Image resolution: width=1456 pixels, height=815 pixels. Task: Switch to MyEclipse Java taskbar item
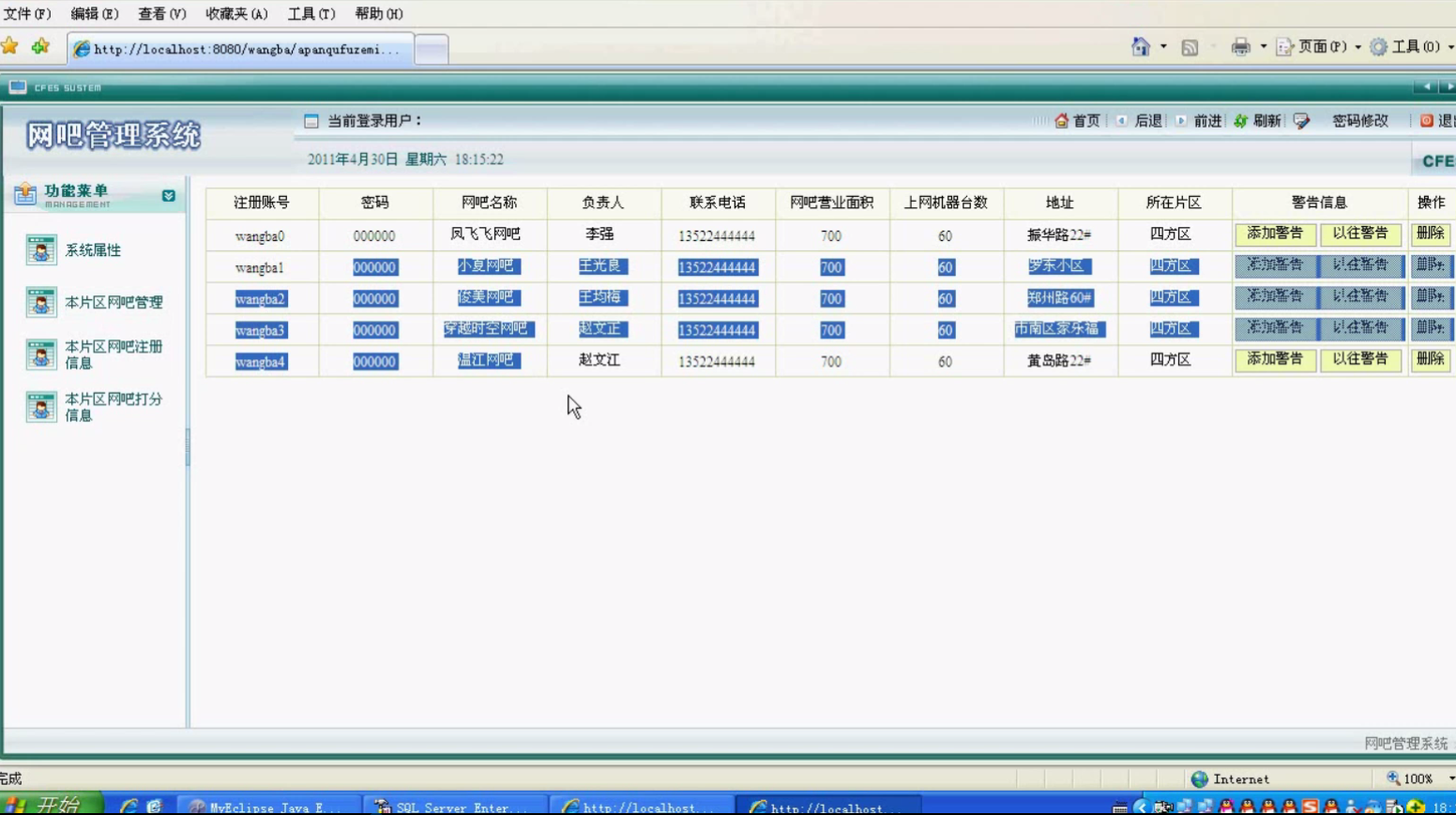click(x=267, y=807)
